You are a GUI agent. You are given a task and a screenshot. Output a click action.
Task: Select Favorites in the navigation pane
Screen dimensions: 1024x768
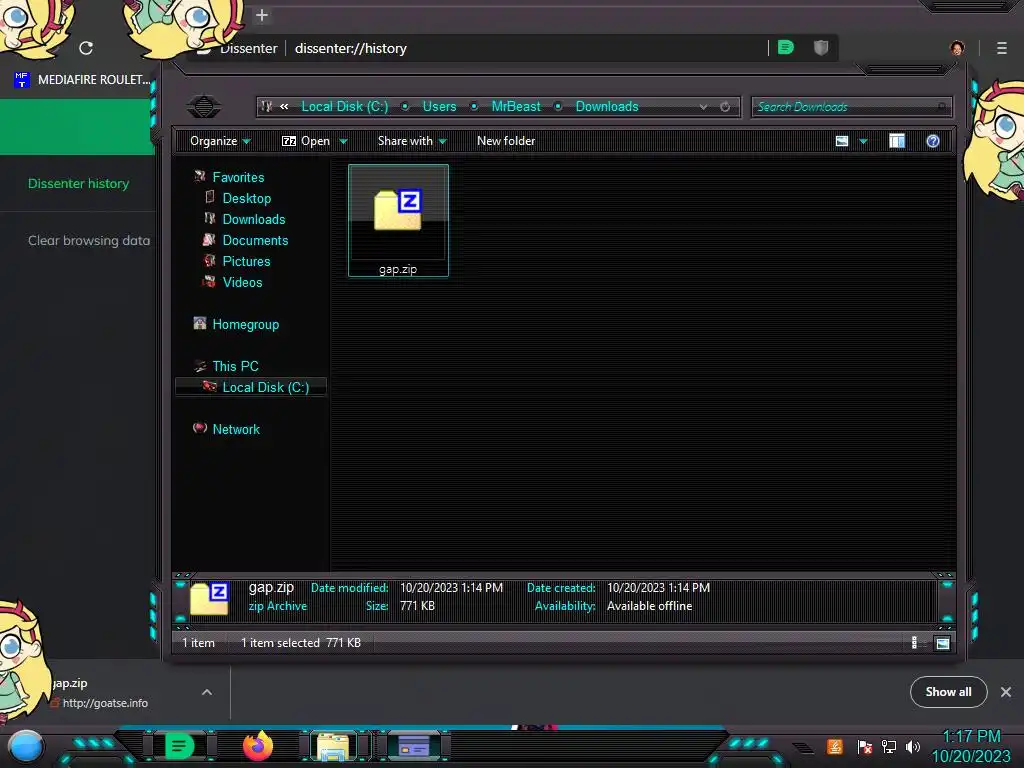tap(238, 178)
